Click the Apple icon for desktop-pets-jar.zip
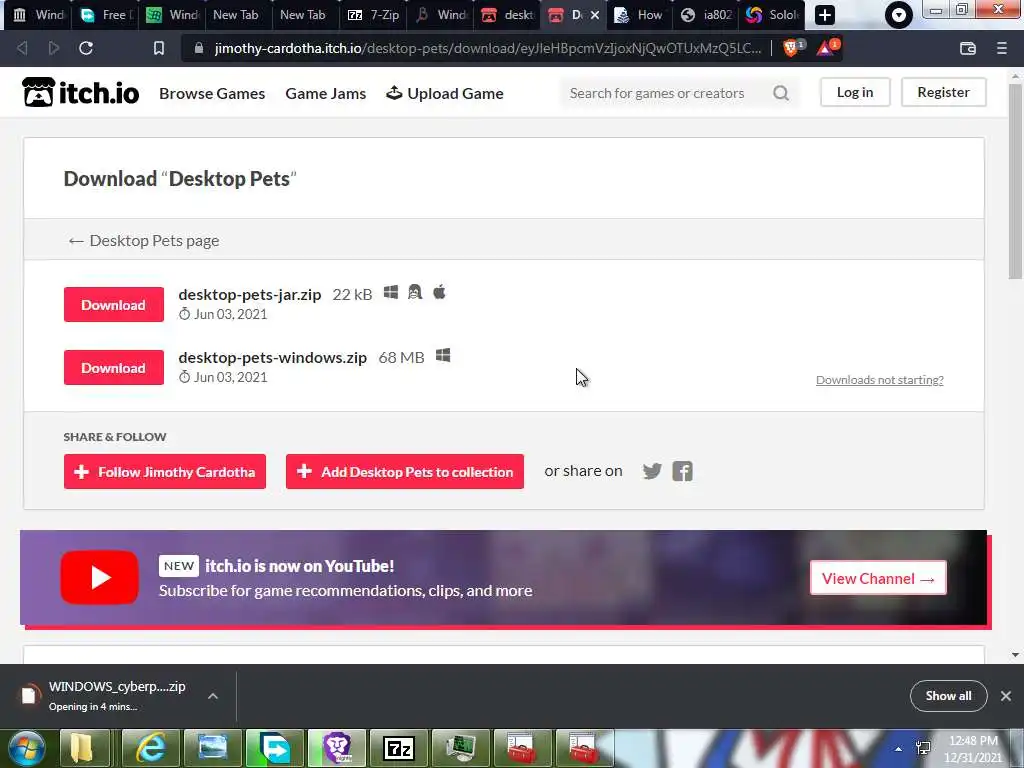The height and width of the screenshot is (768, 1024). 440,291
